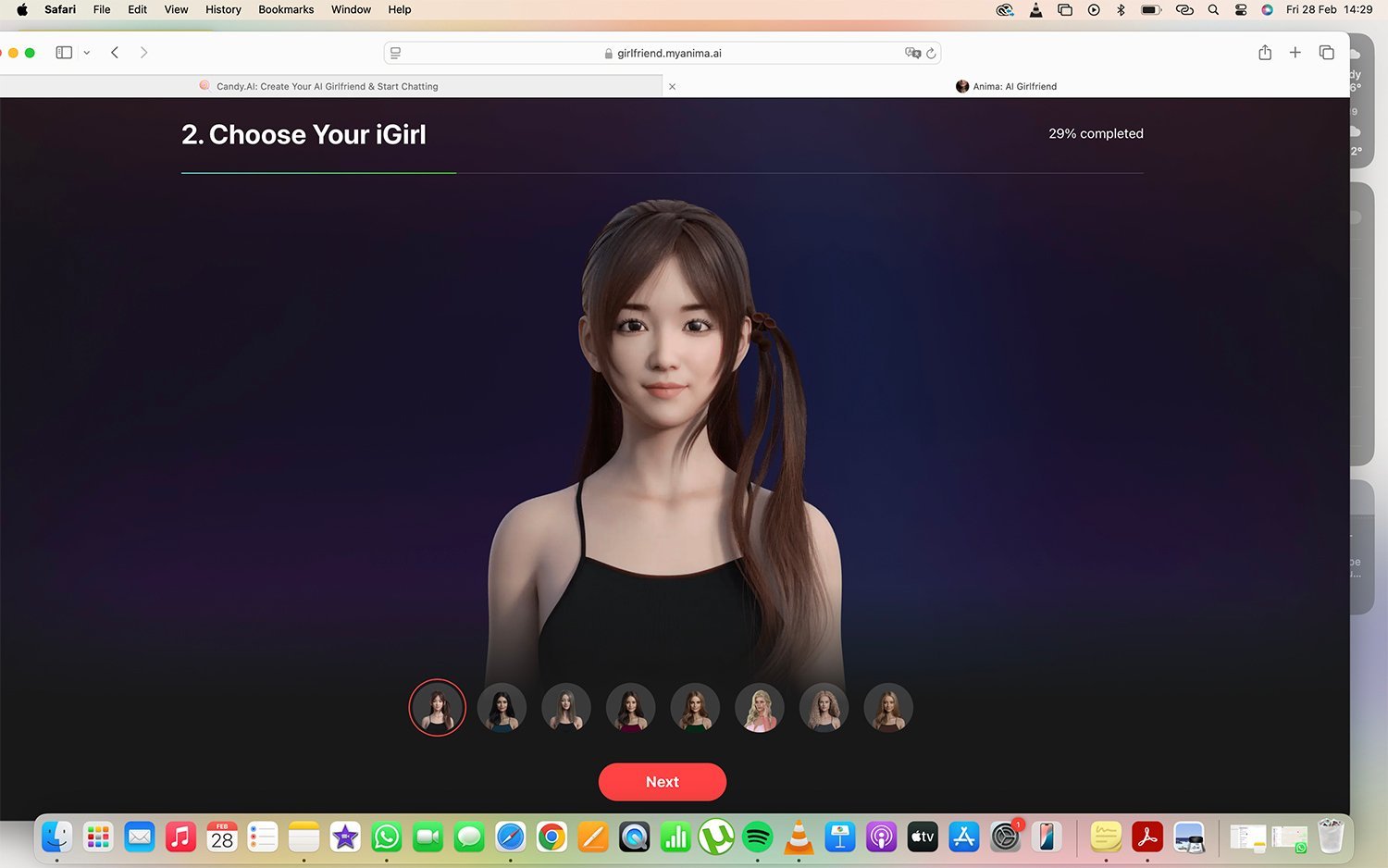Click the page reader icon in address bar
Viewport: 1388px width, 868px height.
396,54
